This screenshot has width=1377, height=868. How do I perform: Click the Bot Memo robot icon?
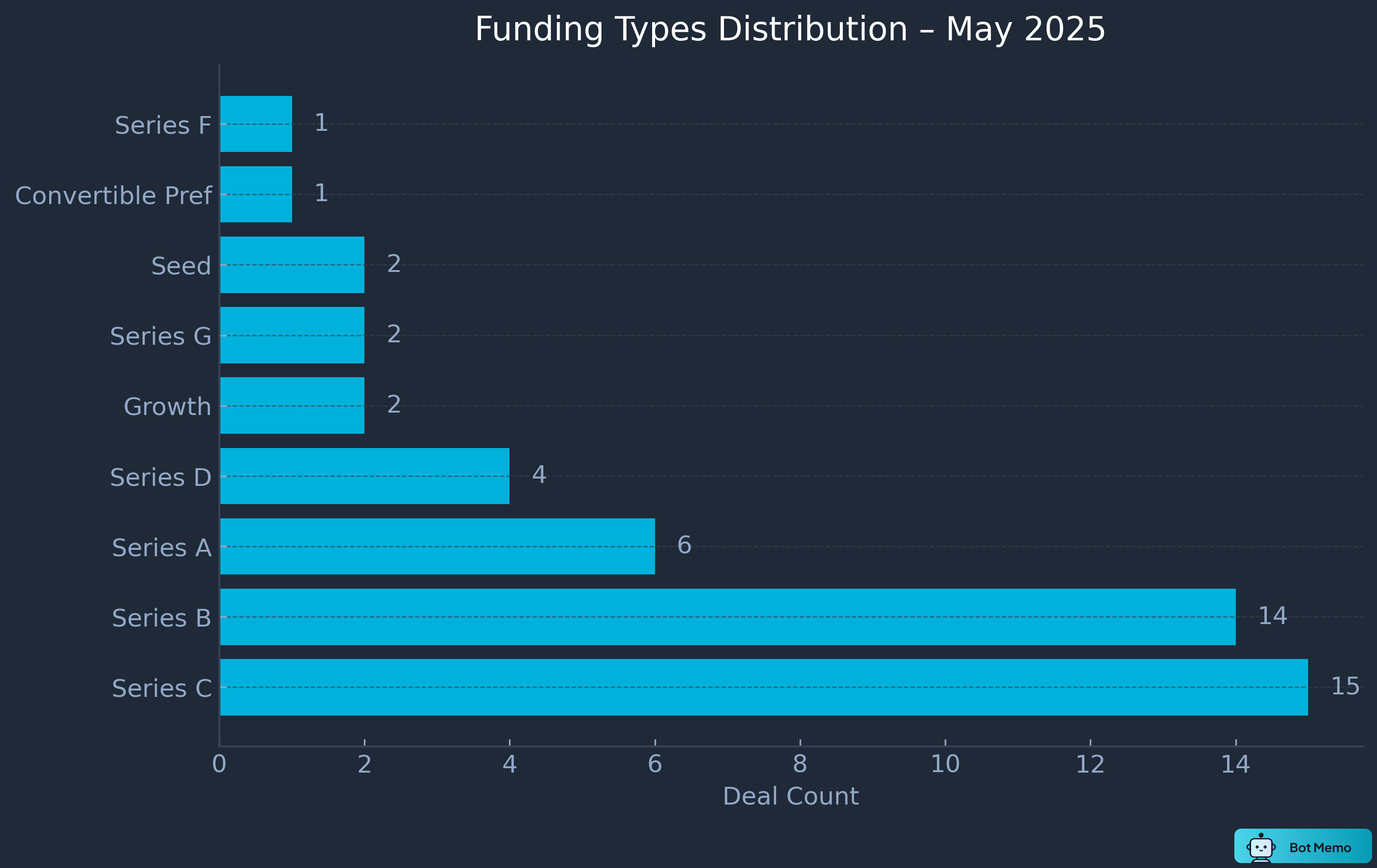tap(1260, 847)
